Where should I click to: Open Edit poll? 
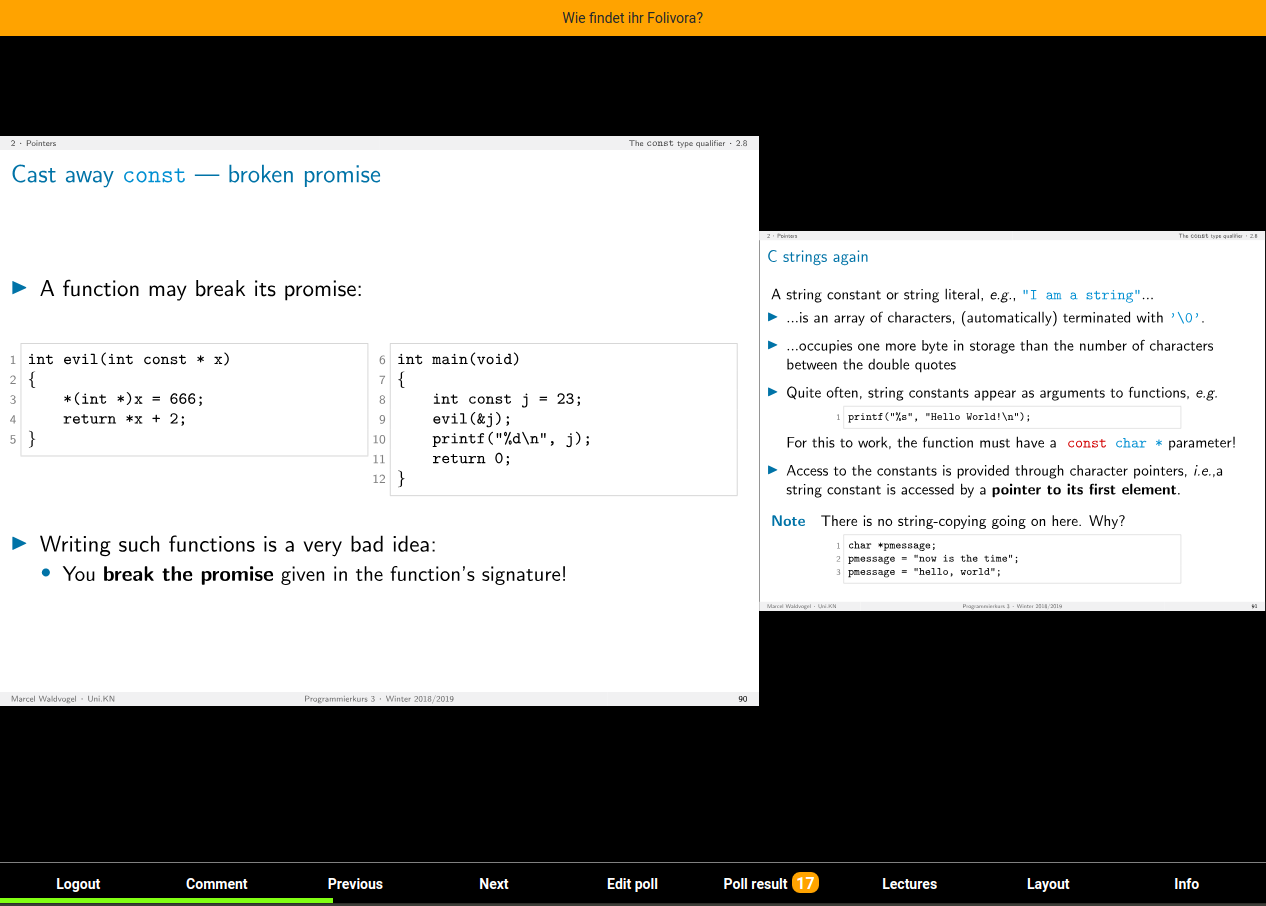632,884
